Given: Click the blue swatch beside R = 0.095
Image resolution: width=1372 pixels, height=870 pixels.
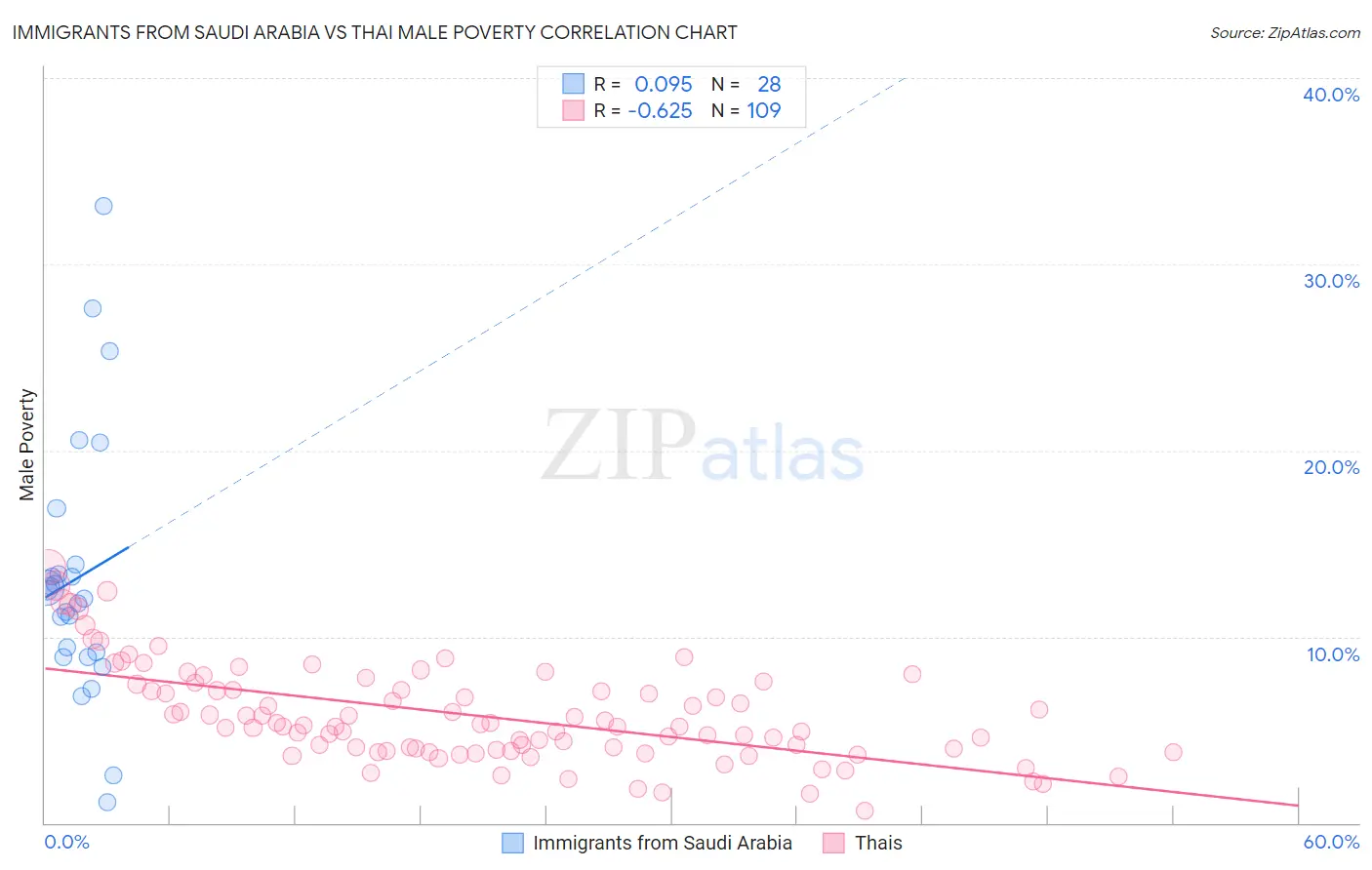Looking at the screenshot, I should point(573,84).
